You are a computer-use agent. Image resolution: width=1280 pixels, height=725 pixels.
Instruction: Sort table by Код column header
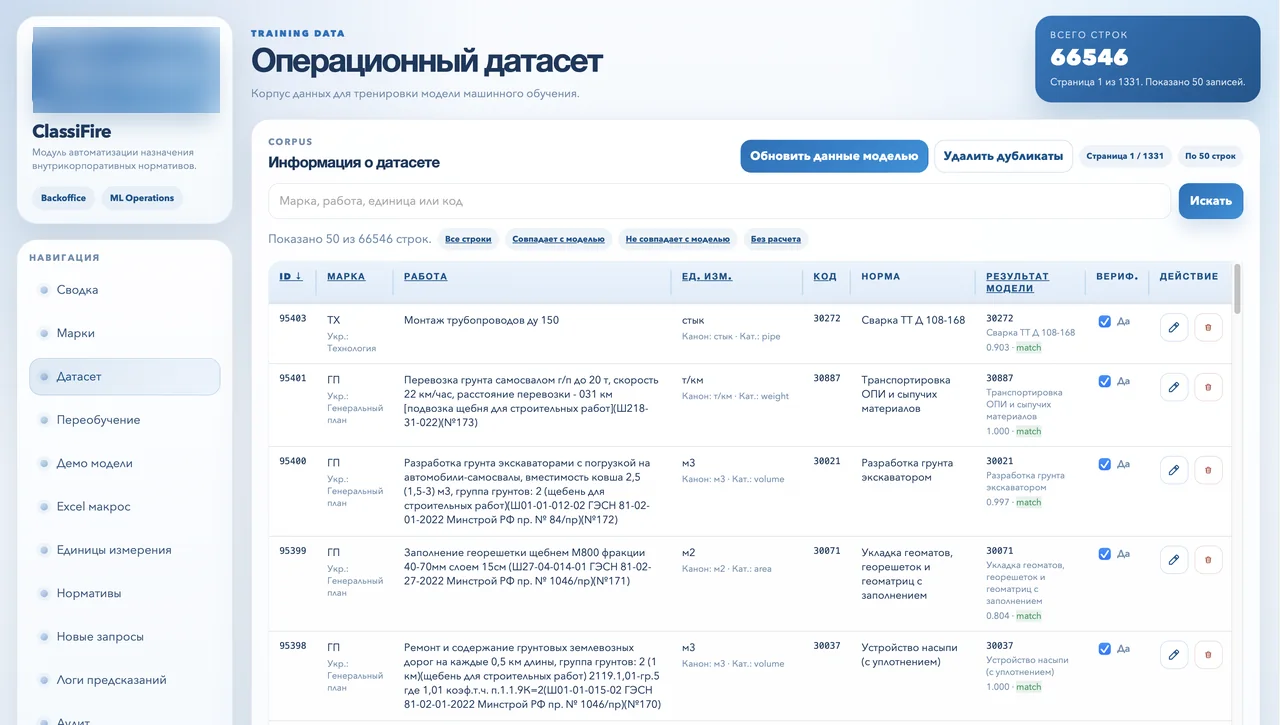pos(825,277)
